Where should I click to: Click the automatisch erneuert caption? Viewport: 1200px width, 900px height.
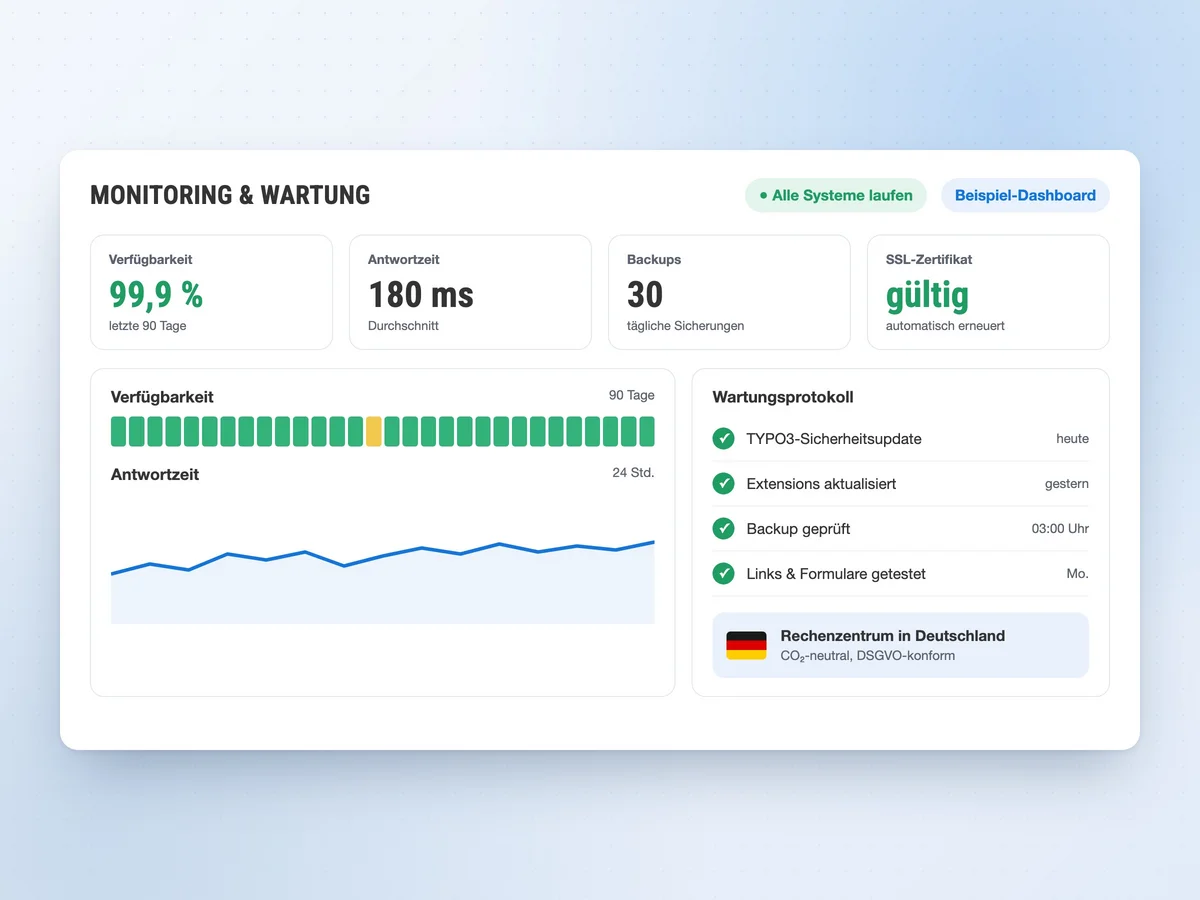tap(945, 326)
